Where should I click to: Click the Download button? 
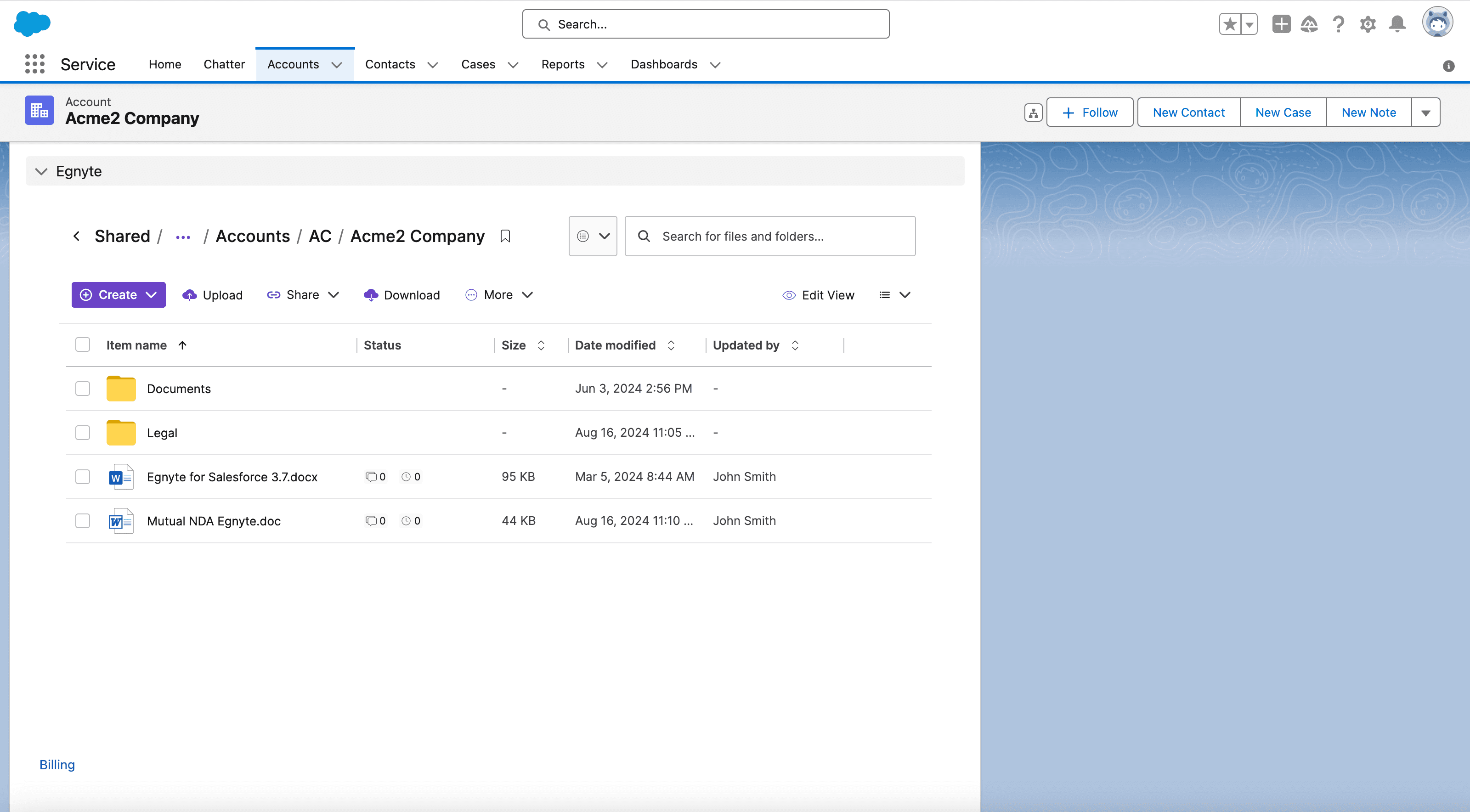pos(402,295)
